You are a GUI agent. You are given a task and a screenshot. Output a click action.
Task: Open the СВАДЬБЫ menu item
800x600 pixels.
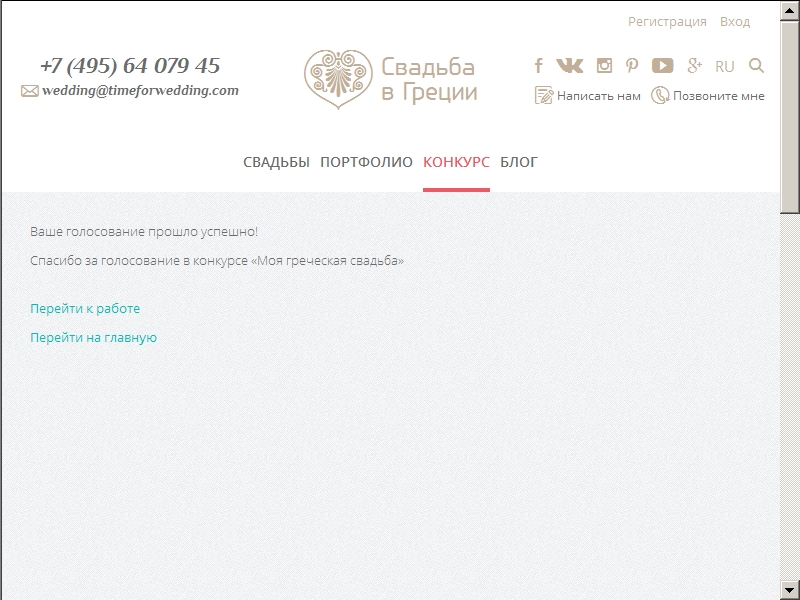[276, 162]
